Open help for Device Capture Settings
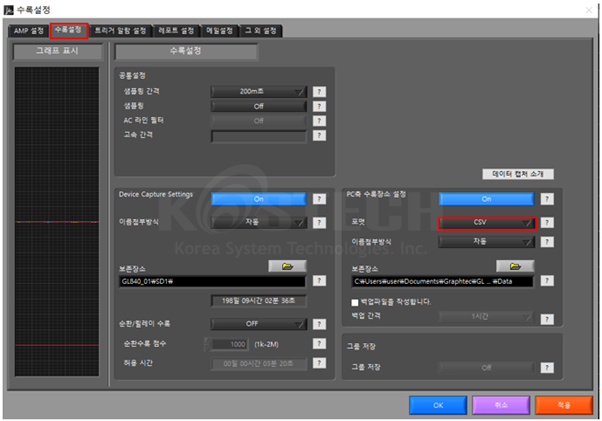 pos(319,199)
